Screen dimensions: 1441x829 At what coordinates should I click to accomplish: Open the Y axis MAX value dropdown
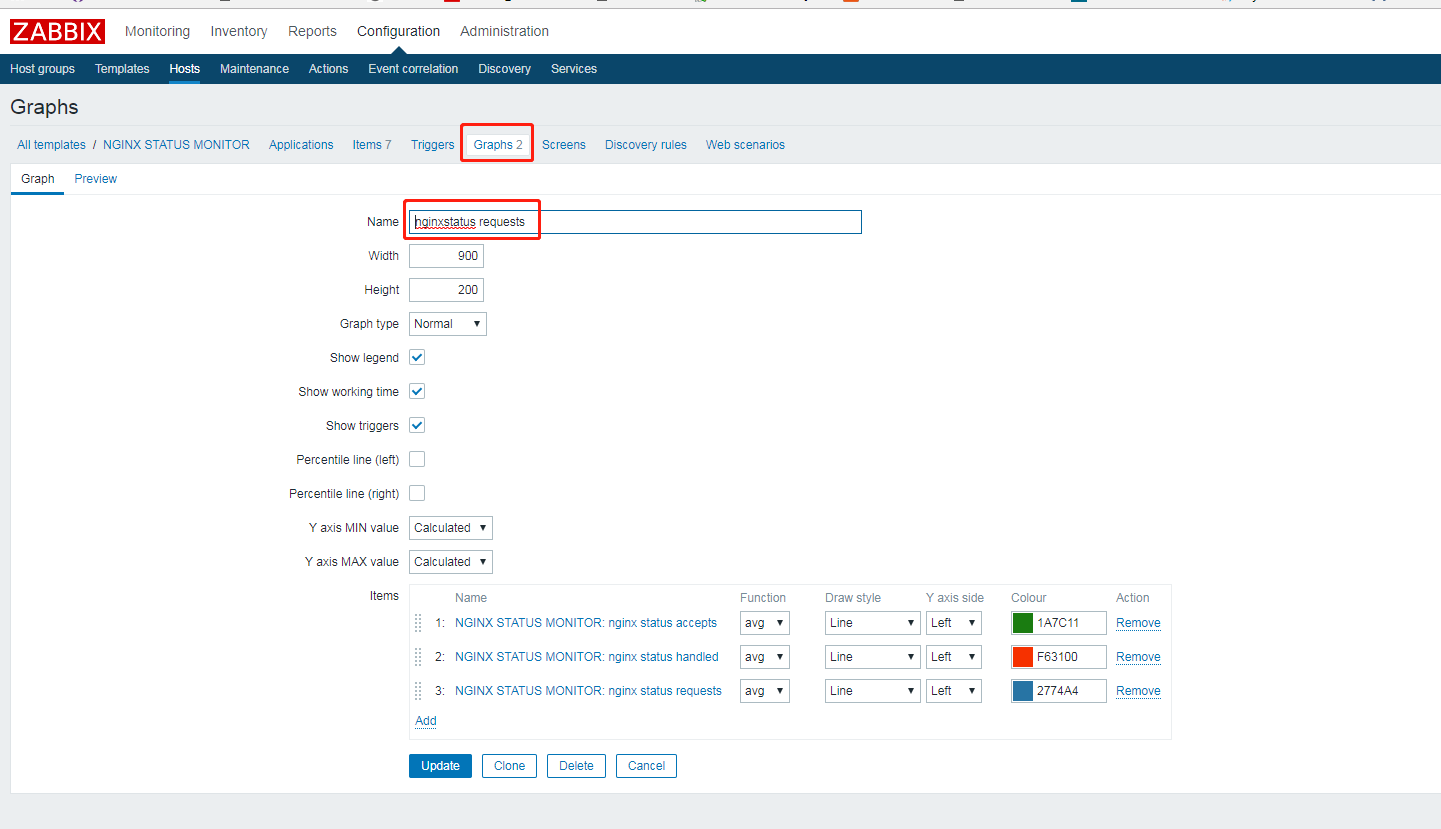pos(451,562)
